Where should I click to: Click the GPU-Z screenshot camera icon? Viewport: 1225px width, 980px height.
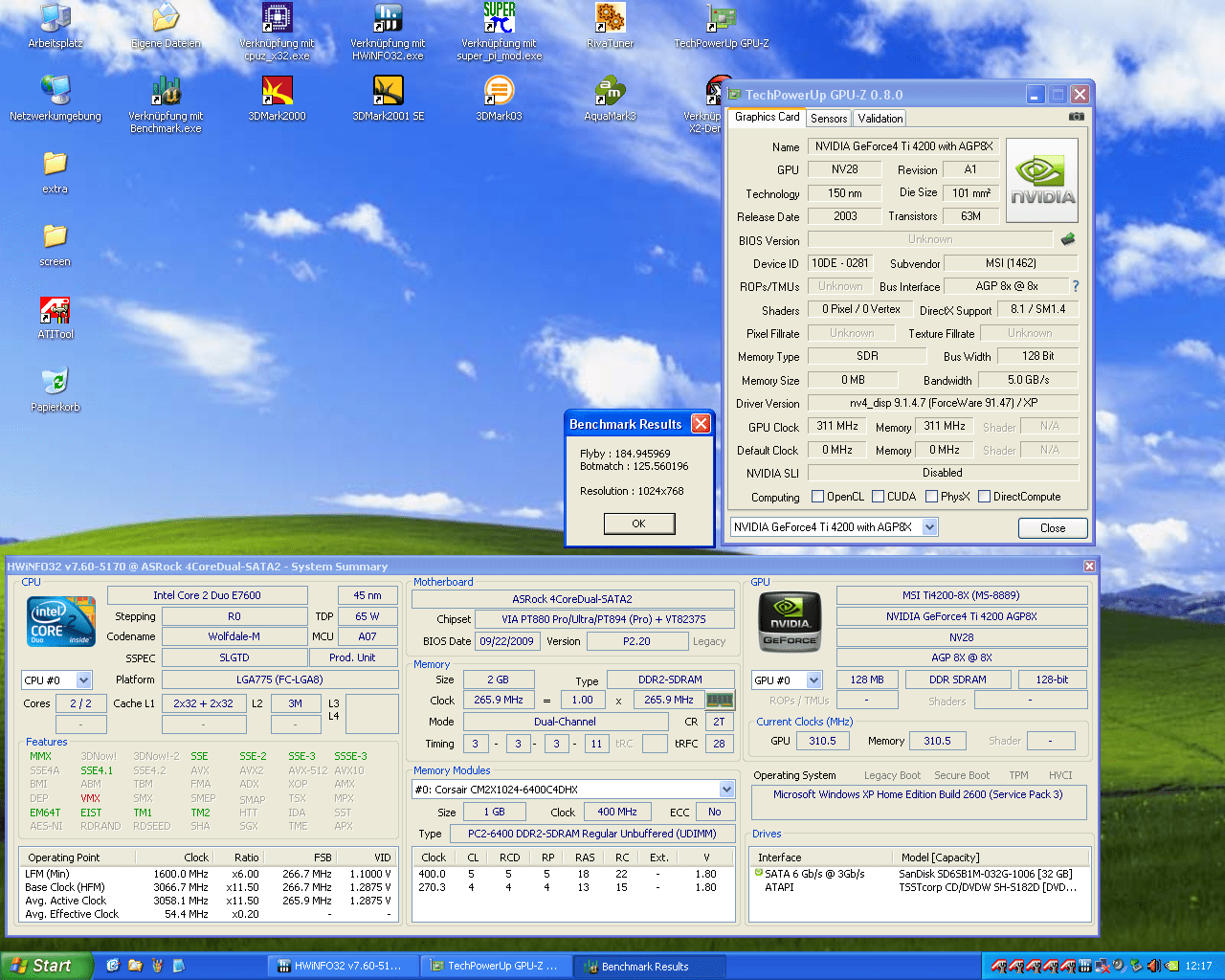point(1077,117)
